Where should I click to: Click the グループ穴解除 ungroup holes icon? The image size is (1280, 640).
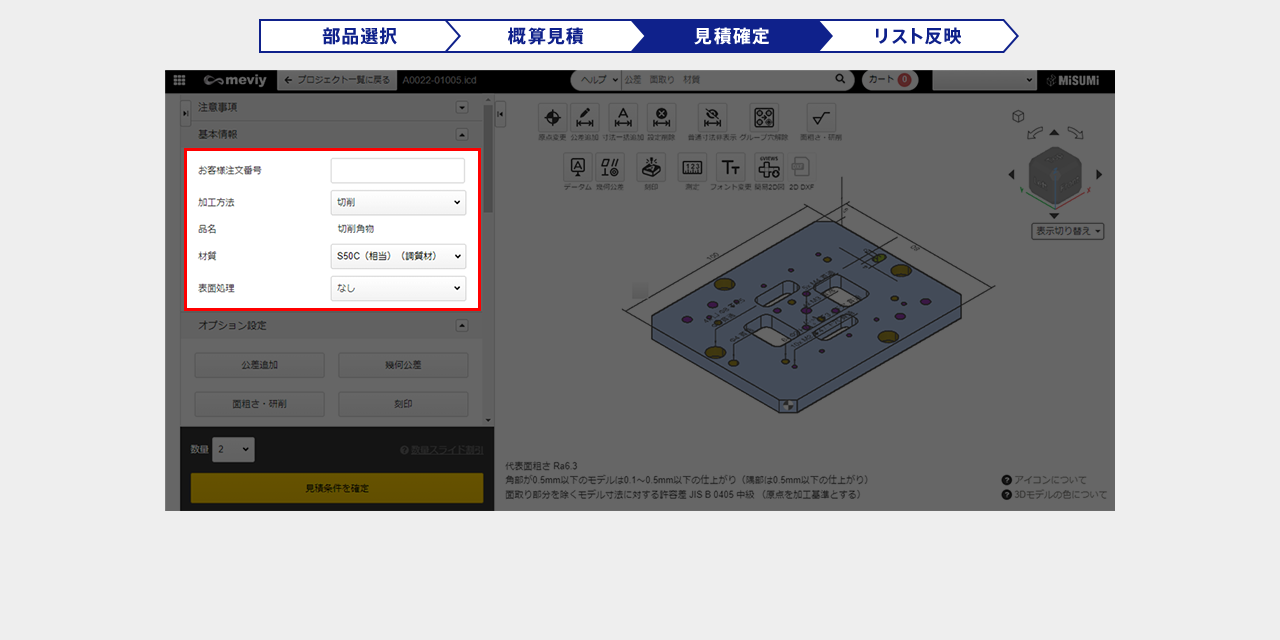(764, 117)
